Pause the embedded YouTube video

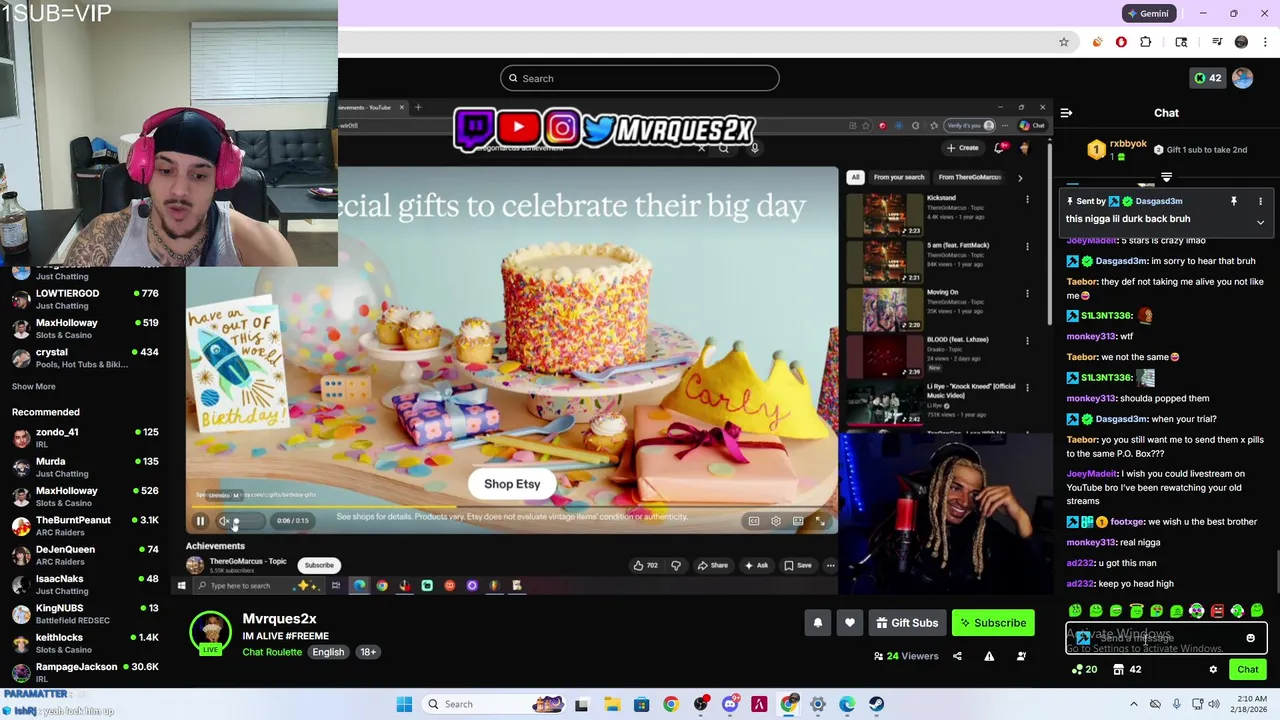click(x=200, y=520)
